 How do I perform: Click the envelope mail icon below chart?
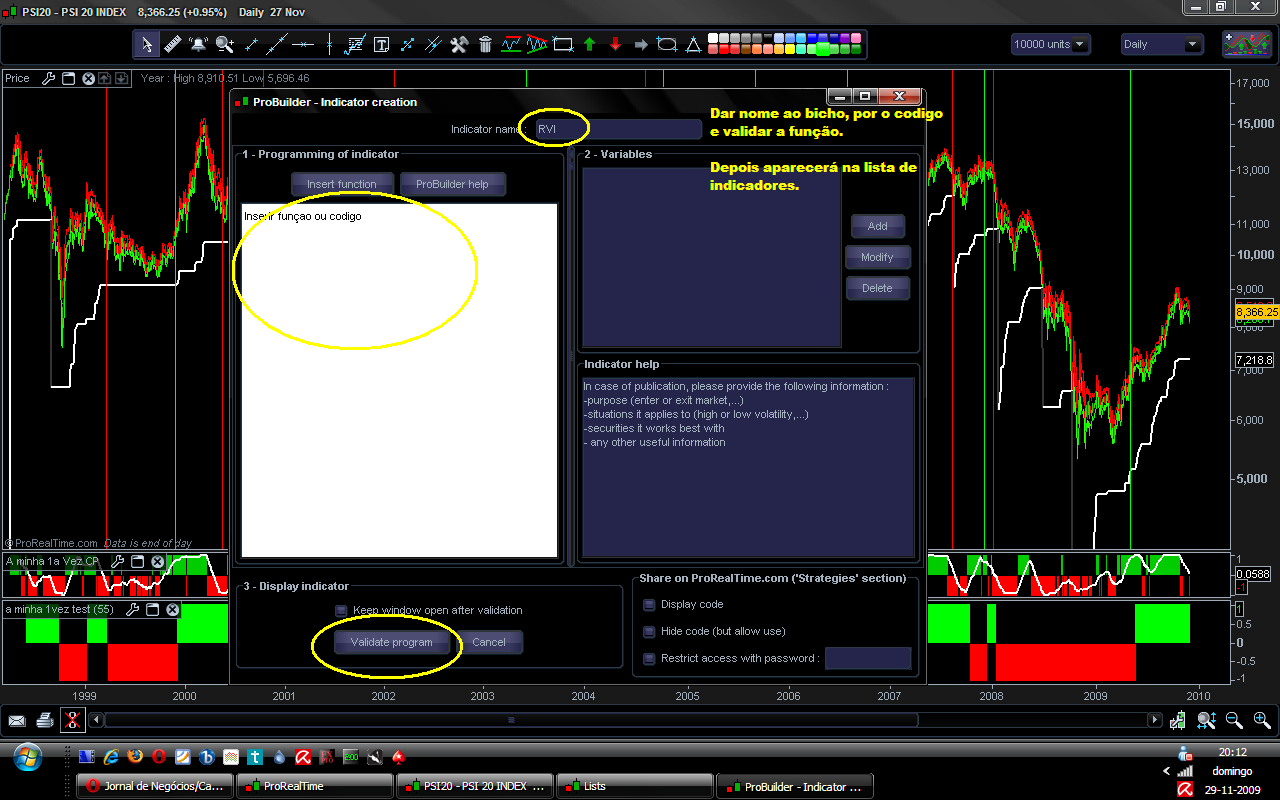[x=17, y=719]
